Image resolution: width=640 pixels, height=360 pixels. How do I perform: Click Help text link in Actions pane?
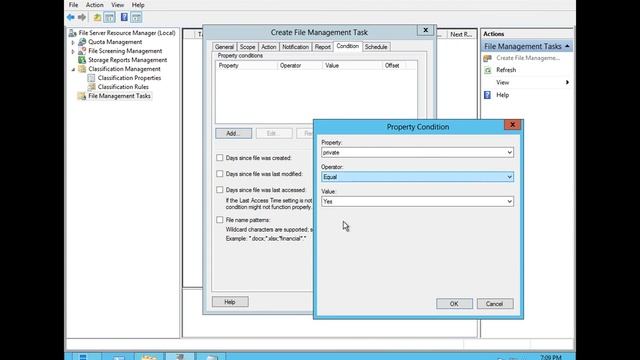pyautogui.click(x=502, y=95)
